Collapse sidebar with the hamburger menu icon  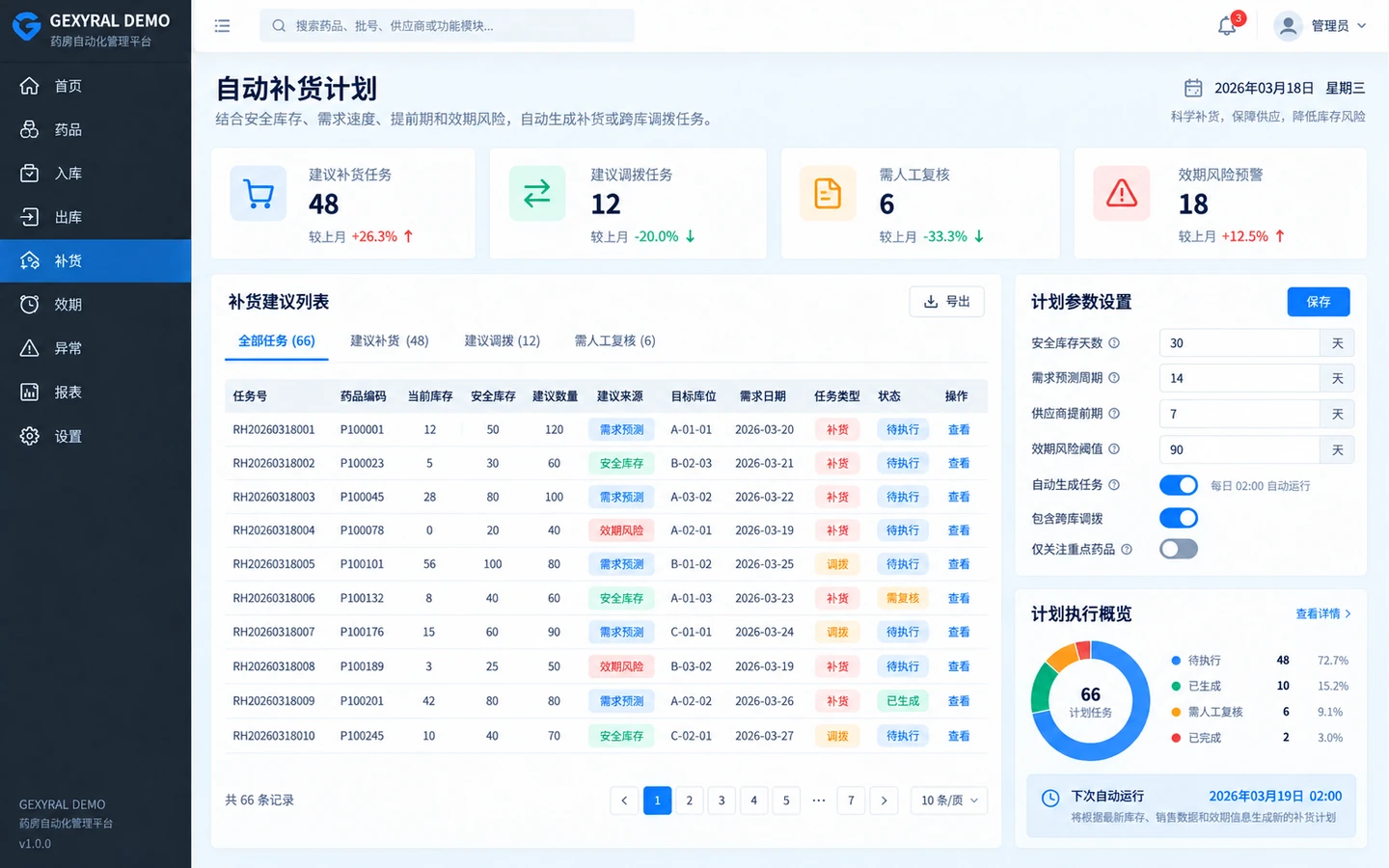click(222, 26)
